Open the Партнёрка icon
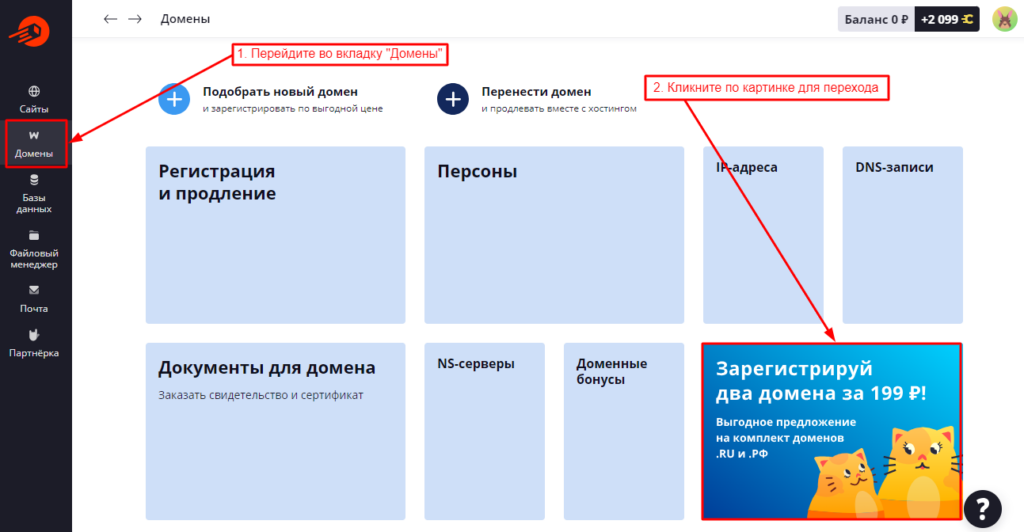1024x532 pixels. [x=34, y=335]
